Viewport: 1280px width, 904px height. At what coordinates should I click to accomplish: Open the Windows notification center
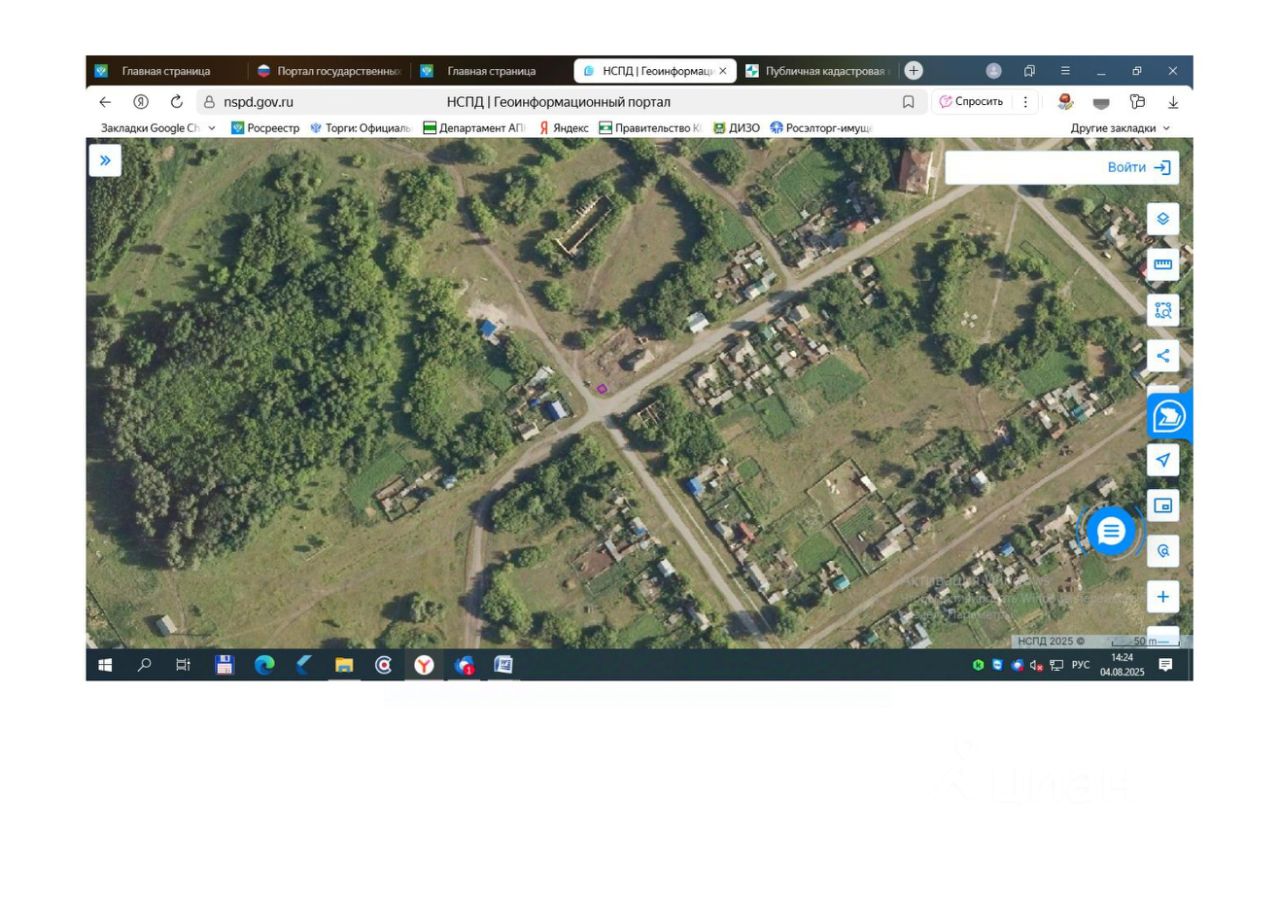point(1165,665)
